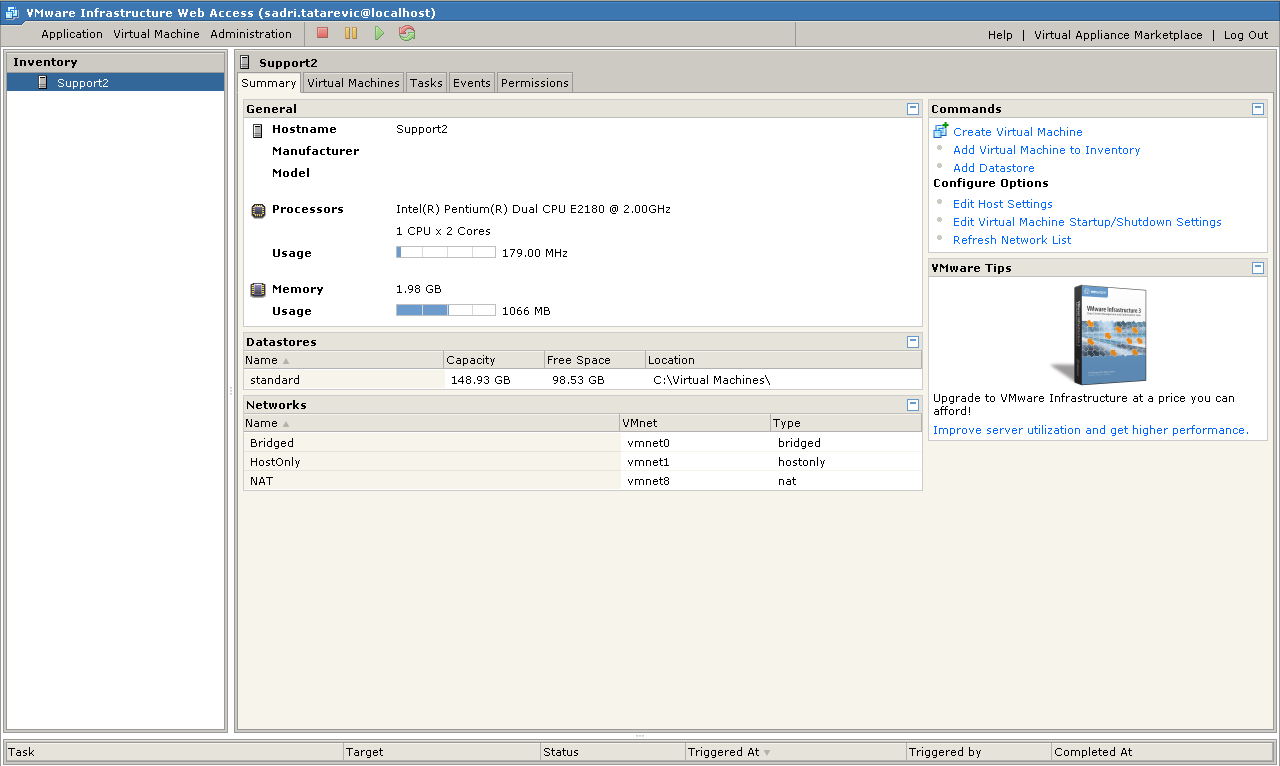This screenshot has height=766, width=1280.
Task: Click the Status column header in task list
Action: [613, 752]
